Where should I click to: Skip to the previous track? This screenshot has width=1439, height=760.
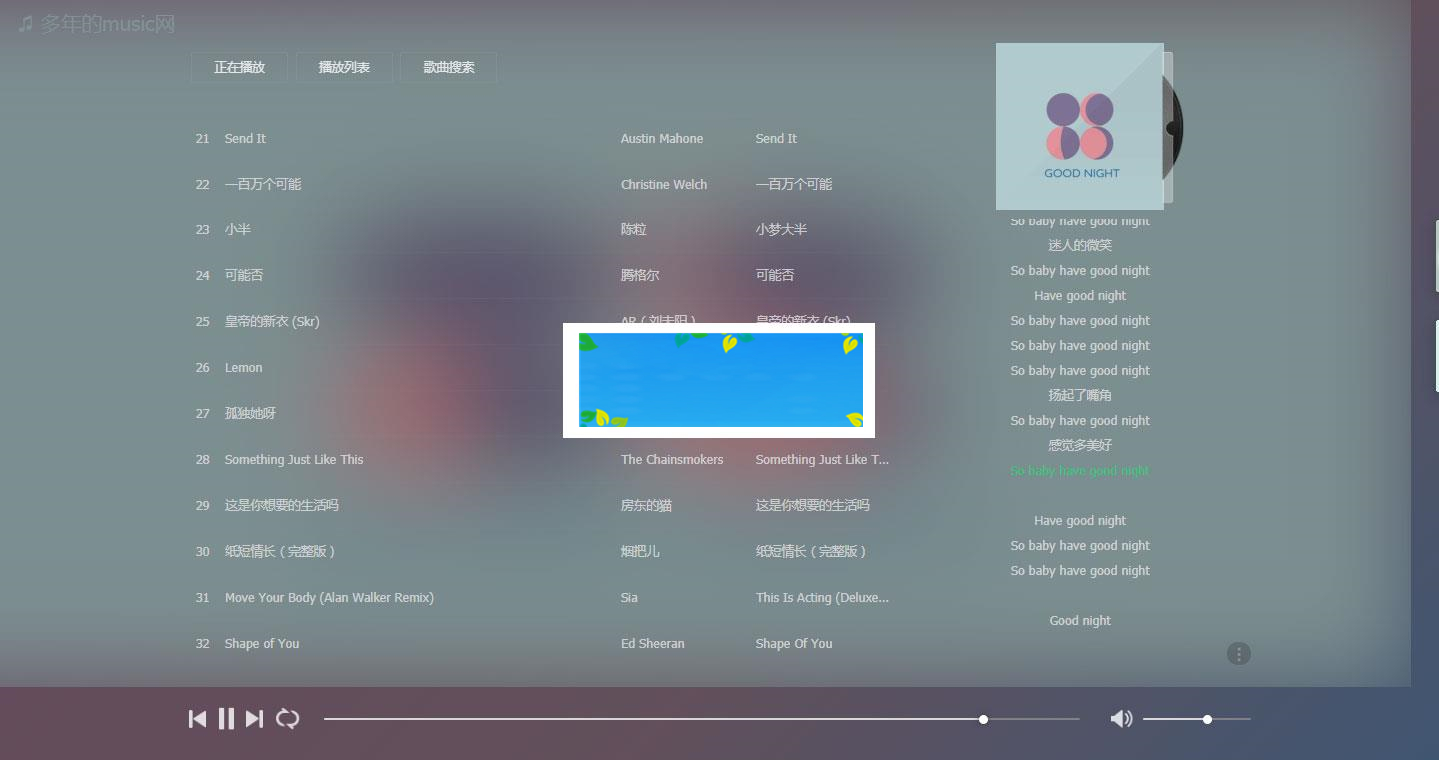198,719
